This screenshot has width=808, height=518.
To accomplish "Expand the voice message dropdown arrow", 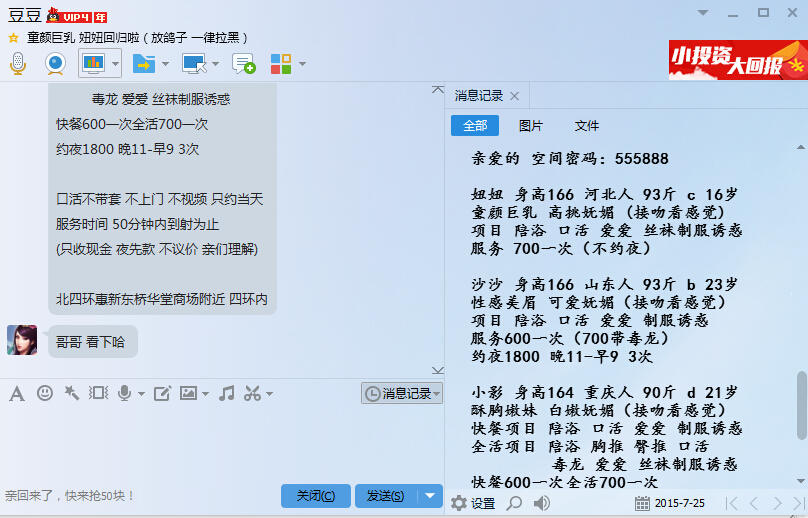I will point(141,394).
